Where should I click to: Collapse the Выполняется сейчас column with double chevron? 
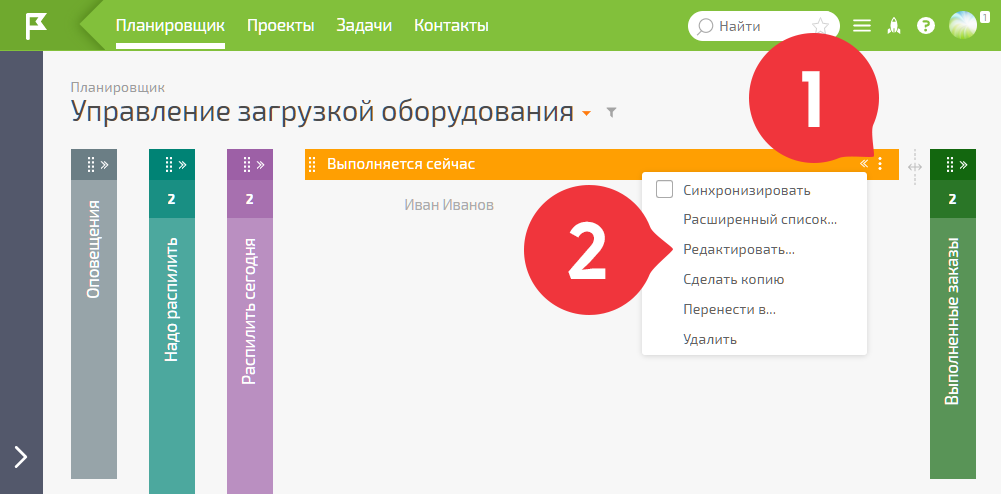tap(864, 164)
